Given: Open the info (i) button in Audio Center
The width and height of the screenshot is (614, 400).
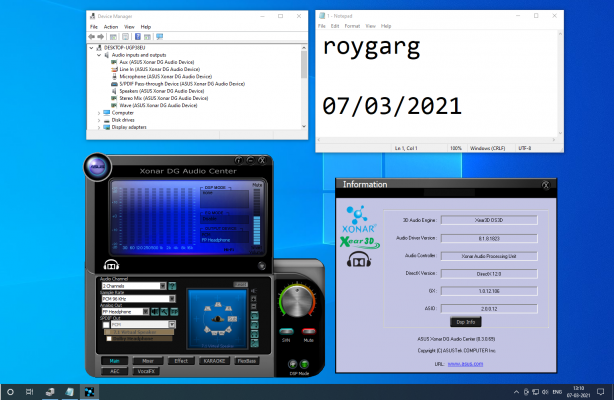Looking at the screenshot, I should click(x=238, y=160).
